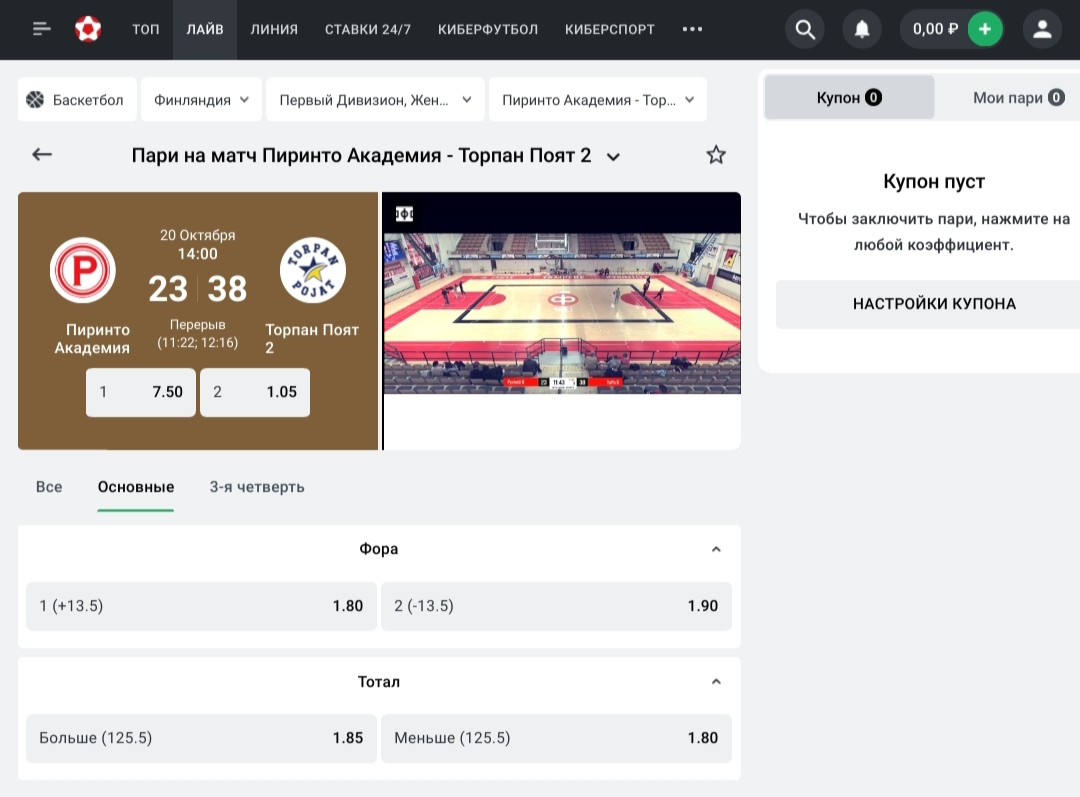Click the green plus deposit button
Image resolution: width=1080 pixels, height=797 pixels.
(985, 29)
